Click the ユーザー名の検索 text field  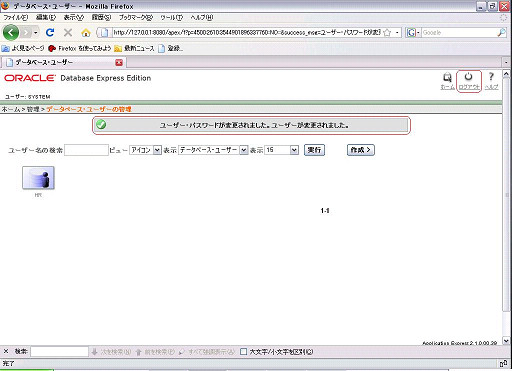pos(86,150)
